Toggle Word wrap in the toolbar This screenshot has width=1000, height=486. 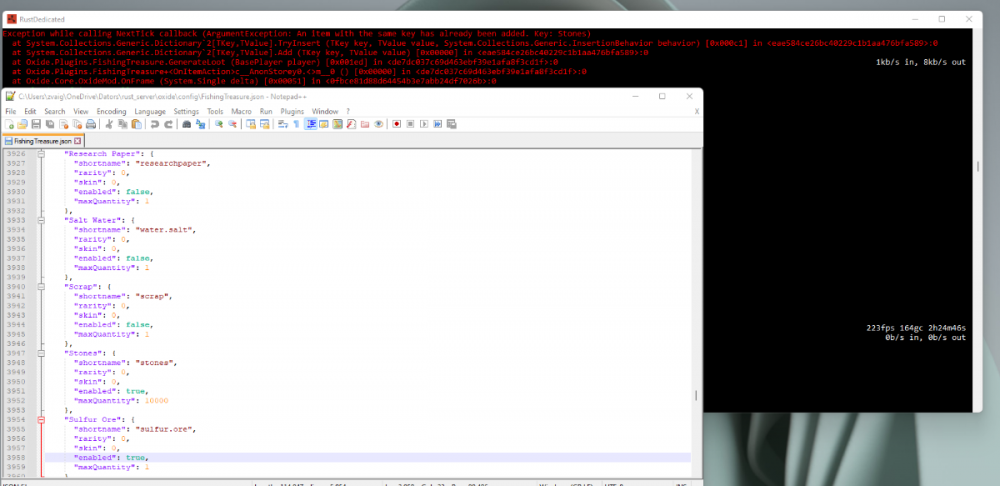coord(283,124)
